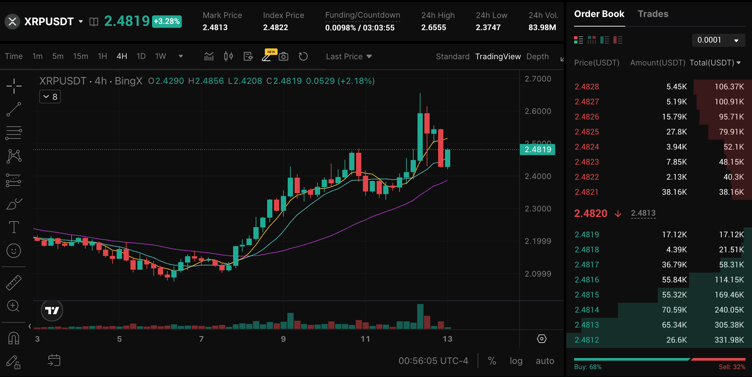Viewport: 752px width, 377px height.
Task: Pick the brush drawing tool
Action: click(x=14, y=204)
